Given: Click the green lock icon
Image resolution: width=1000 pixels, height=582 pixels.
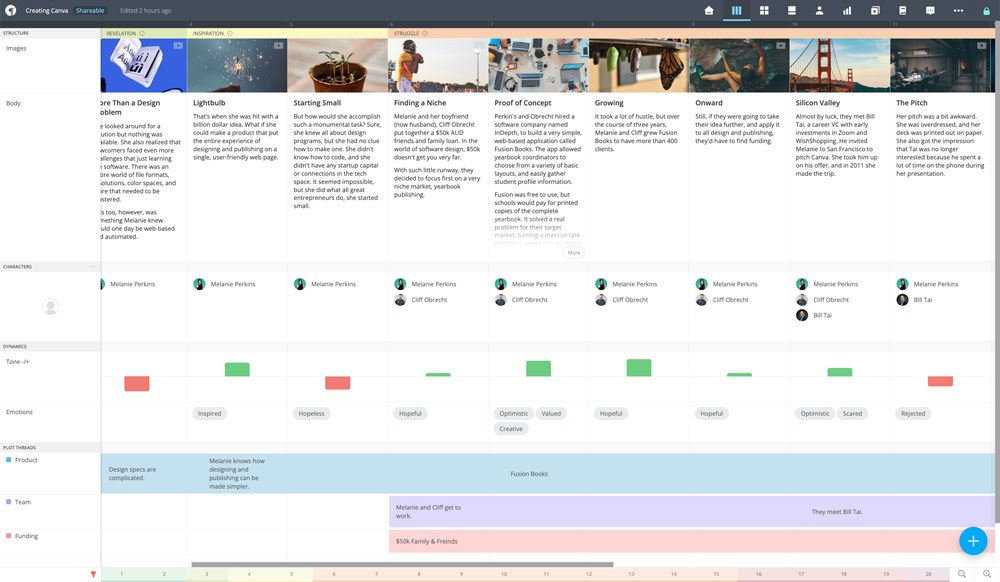Looking at the screenshot, I should [986, 10].
